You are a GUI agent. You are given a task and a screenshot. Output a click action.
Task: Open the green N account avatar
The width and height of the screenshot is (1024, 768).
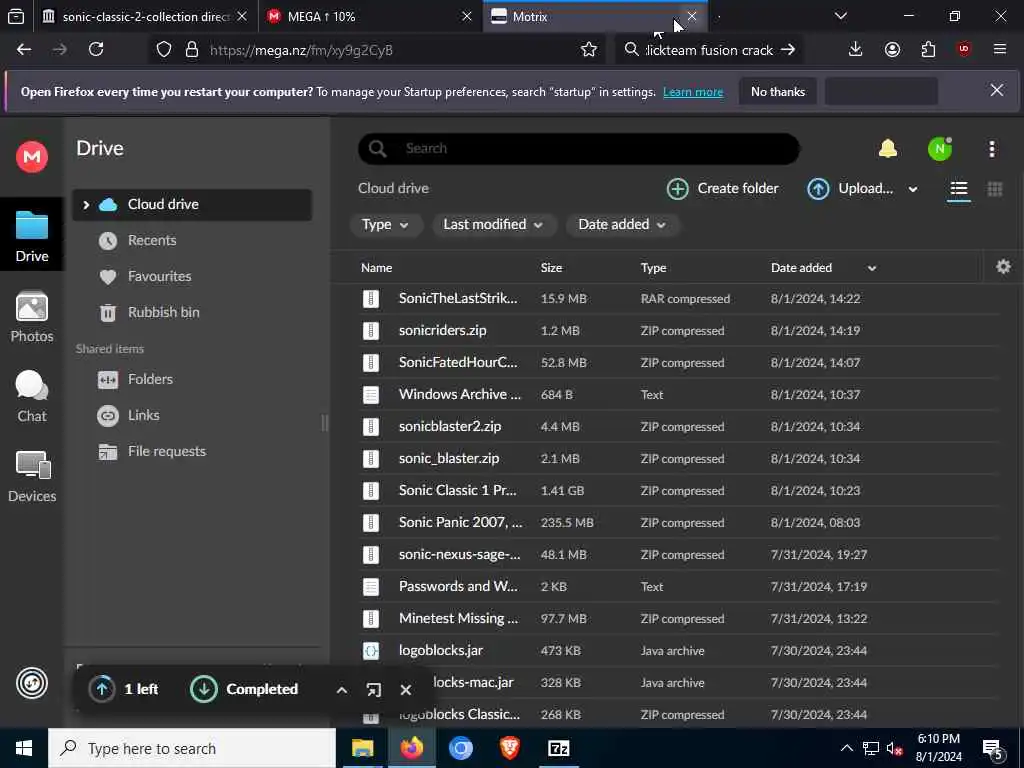click(x=939, y=149)
